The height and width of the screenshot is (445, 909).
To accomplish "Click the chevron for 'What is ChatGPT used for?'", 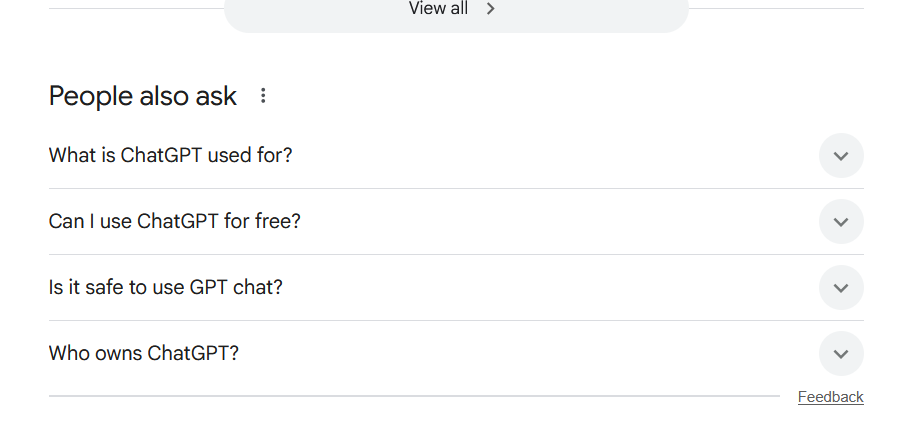I will pyautogui.click(x=841, y=156).
